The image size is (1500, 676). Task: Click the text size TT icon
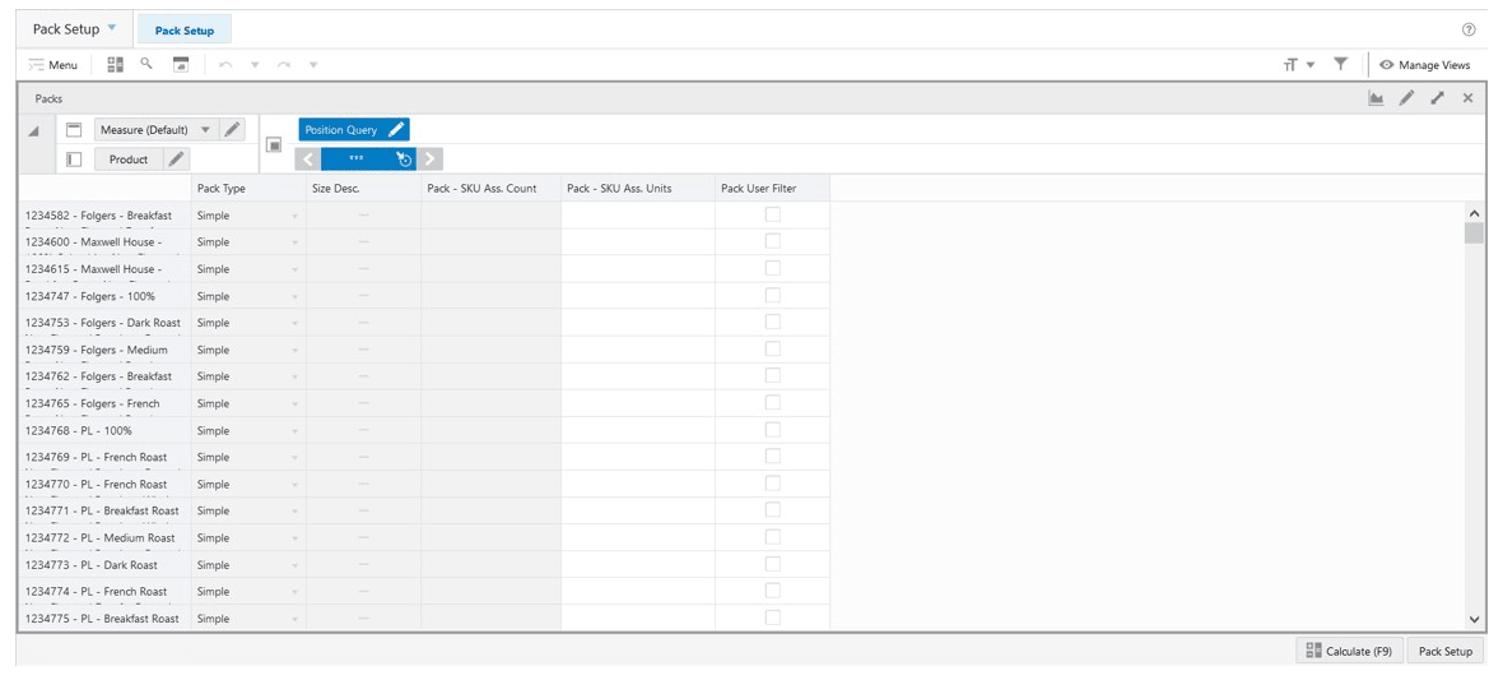coord(1290,65)
